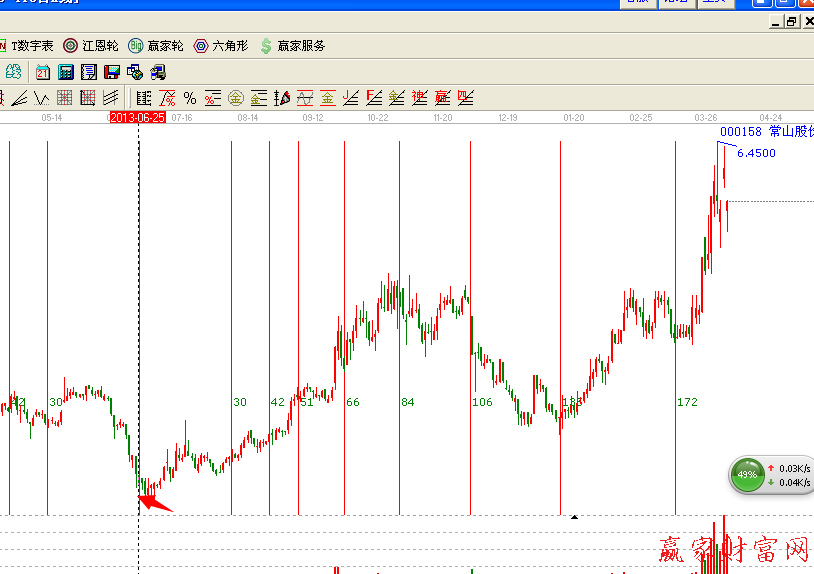This screenshot has height=574, width=814.
Task: Open the calculator icon
Action: pos(66,72)
